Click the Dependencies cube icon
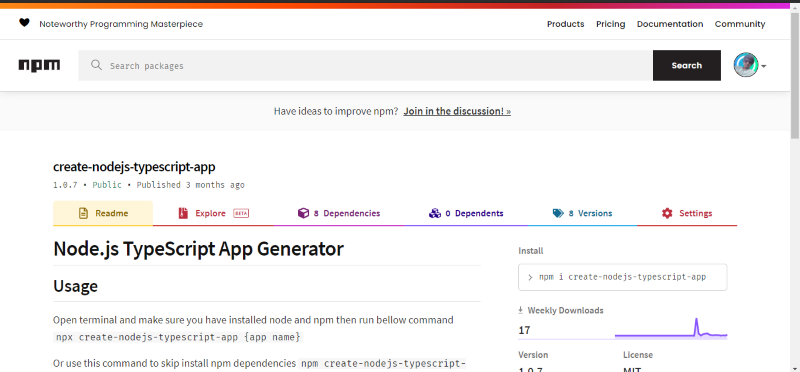The height and width of the screenshot is (372, 800). [303, 213]
